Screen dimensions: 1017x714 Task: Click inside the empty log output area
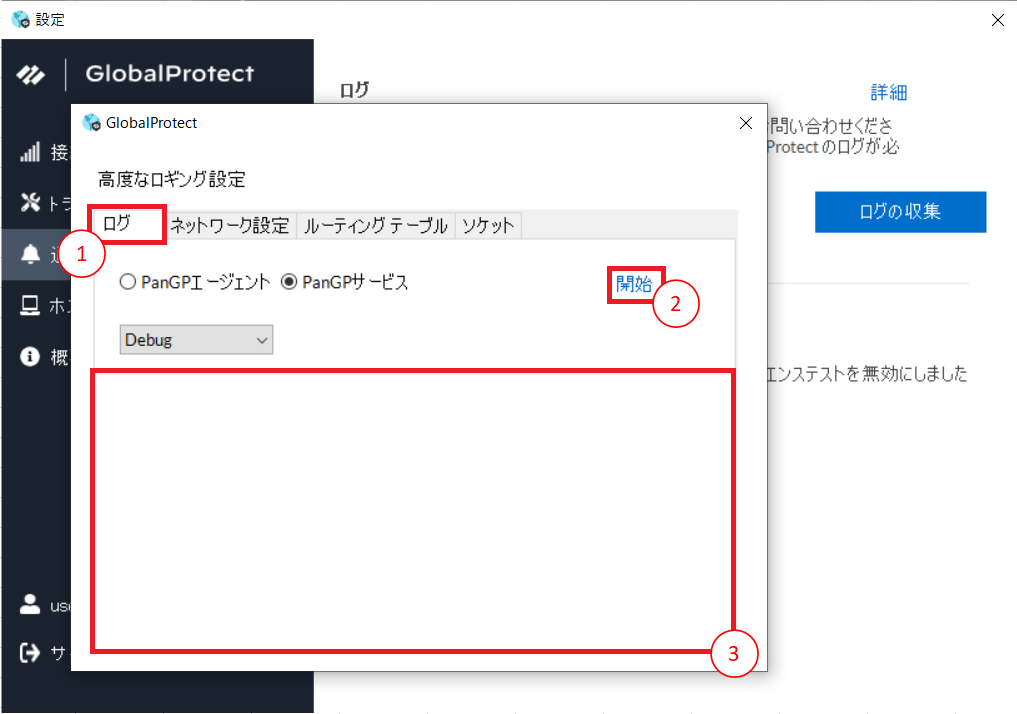[x=414, y=511]
